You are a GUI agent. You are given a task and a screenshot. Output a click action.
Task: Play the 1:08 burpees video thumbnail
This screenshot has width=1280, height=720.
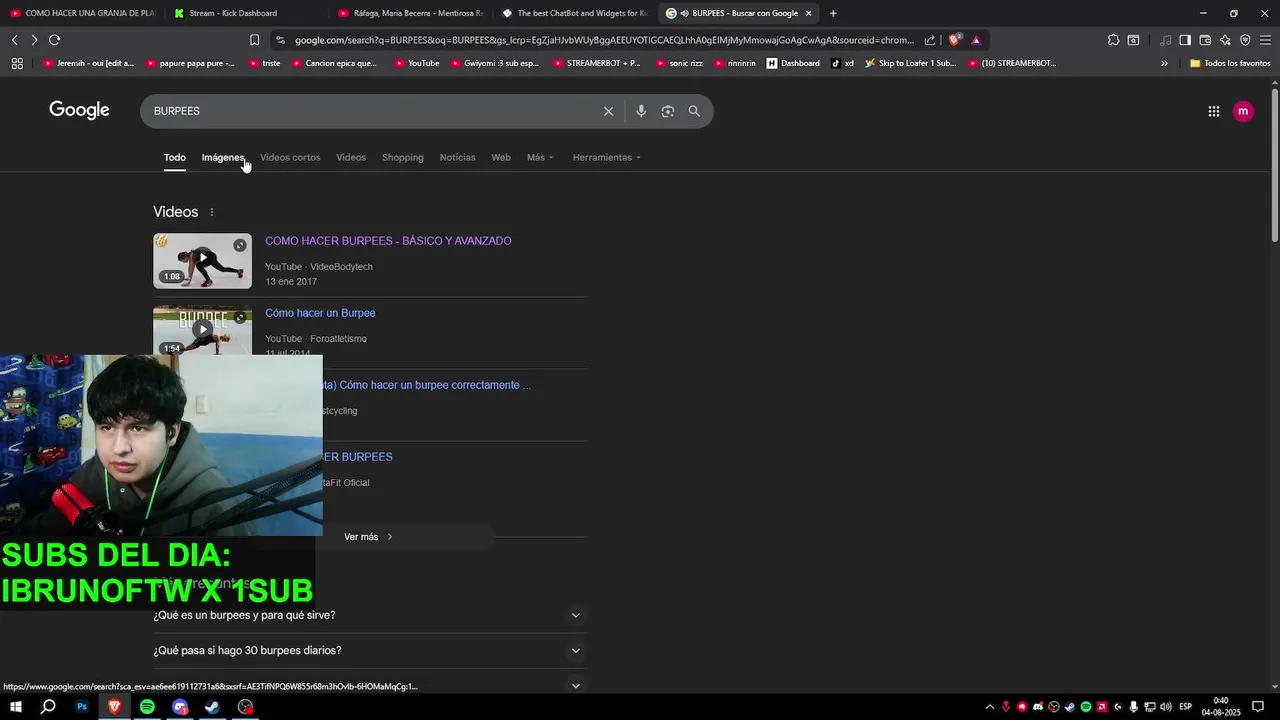click(203, 261)
